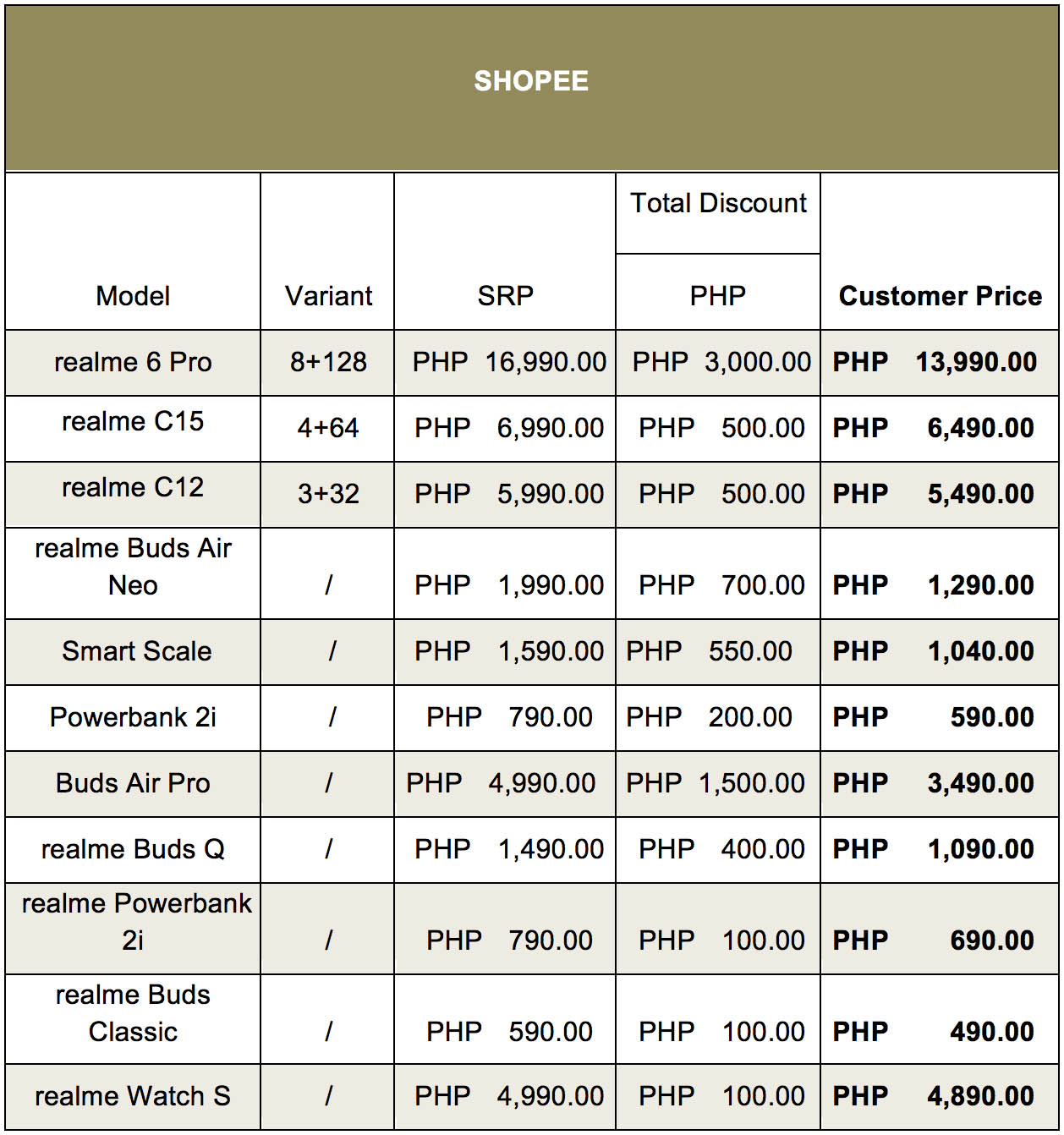Click the PHP 16,990.00 SRP cell
Screen dimensions: 1064x1135
(x=505, y=363)
